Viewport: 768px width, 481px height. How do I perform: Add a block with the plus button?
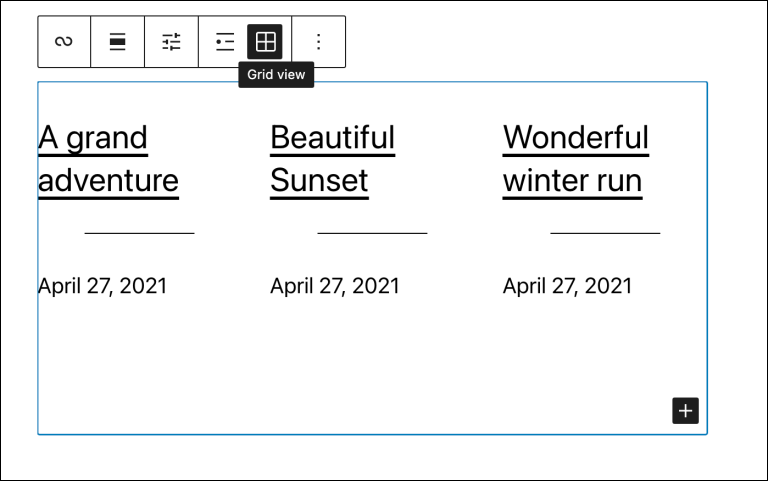click(685, 410)
